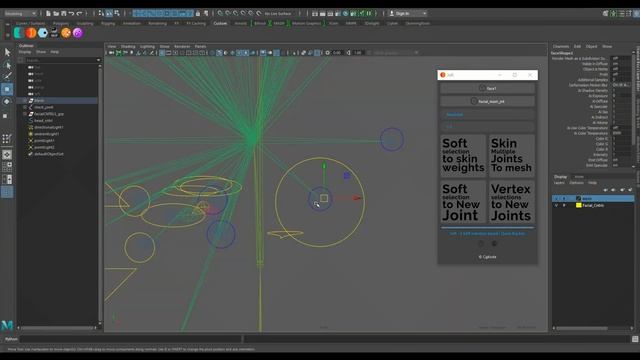
Task: Select the Scale tool in toolbox
Action: point(6,116)
